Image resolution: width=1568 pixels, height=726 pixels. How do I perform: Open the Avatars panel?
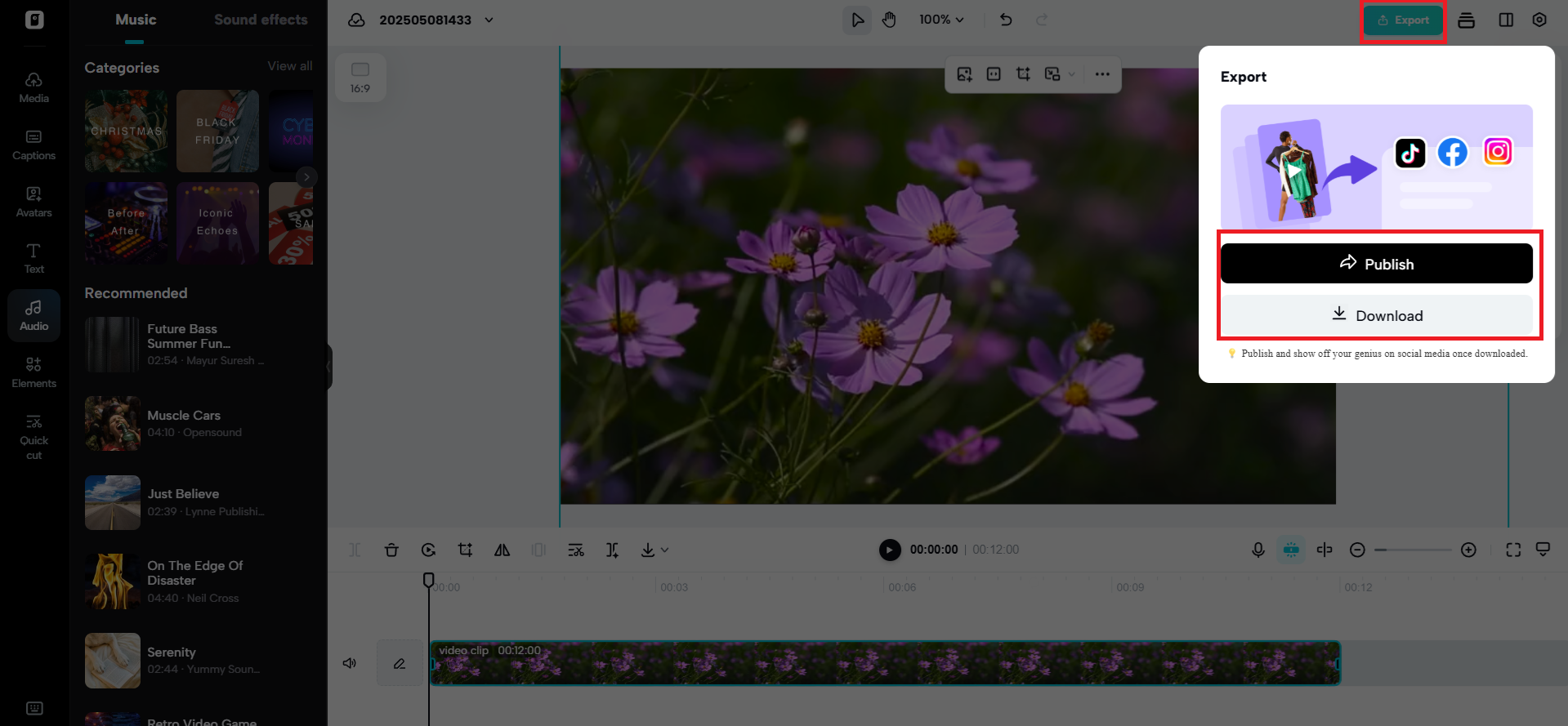click(x=34, y=202)
